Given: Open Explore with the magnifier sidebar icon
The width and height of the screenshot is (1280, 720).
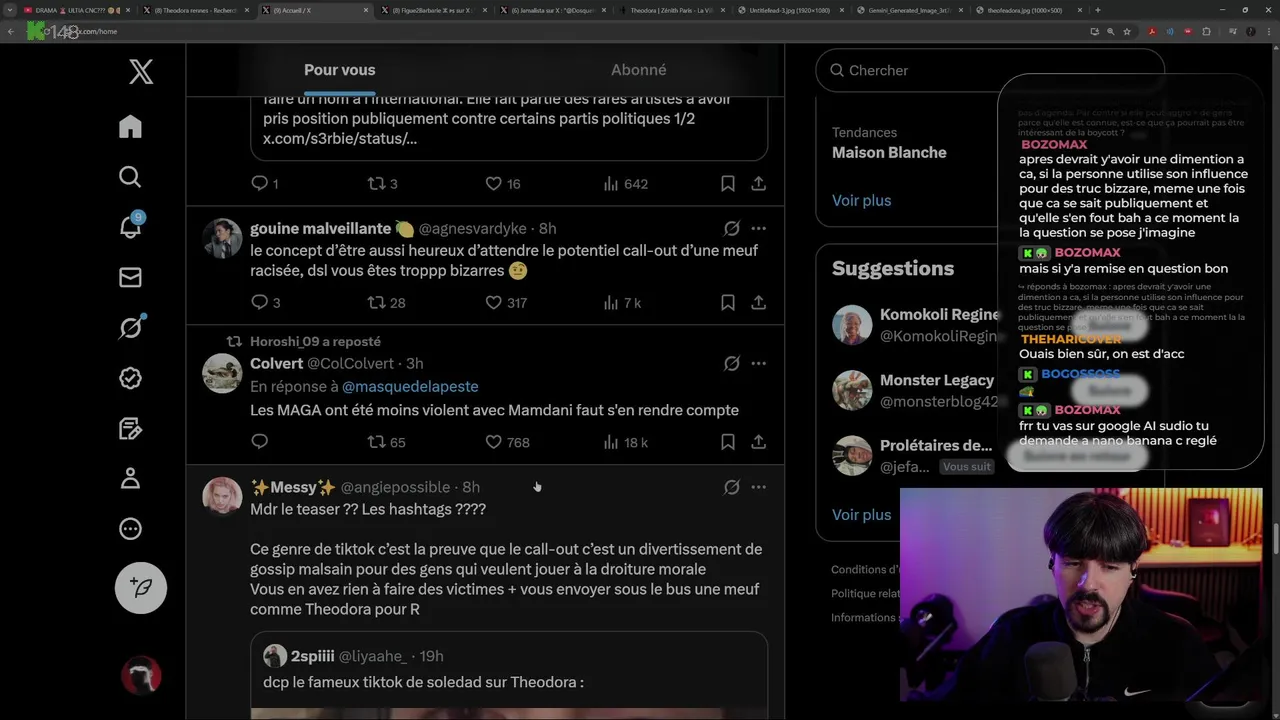Looking at the screenshot, I should [130, 177].
